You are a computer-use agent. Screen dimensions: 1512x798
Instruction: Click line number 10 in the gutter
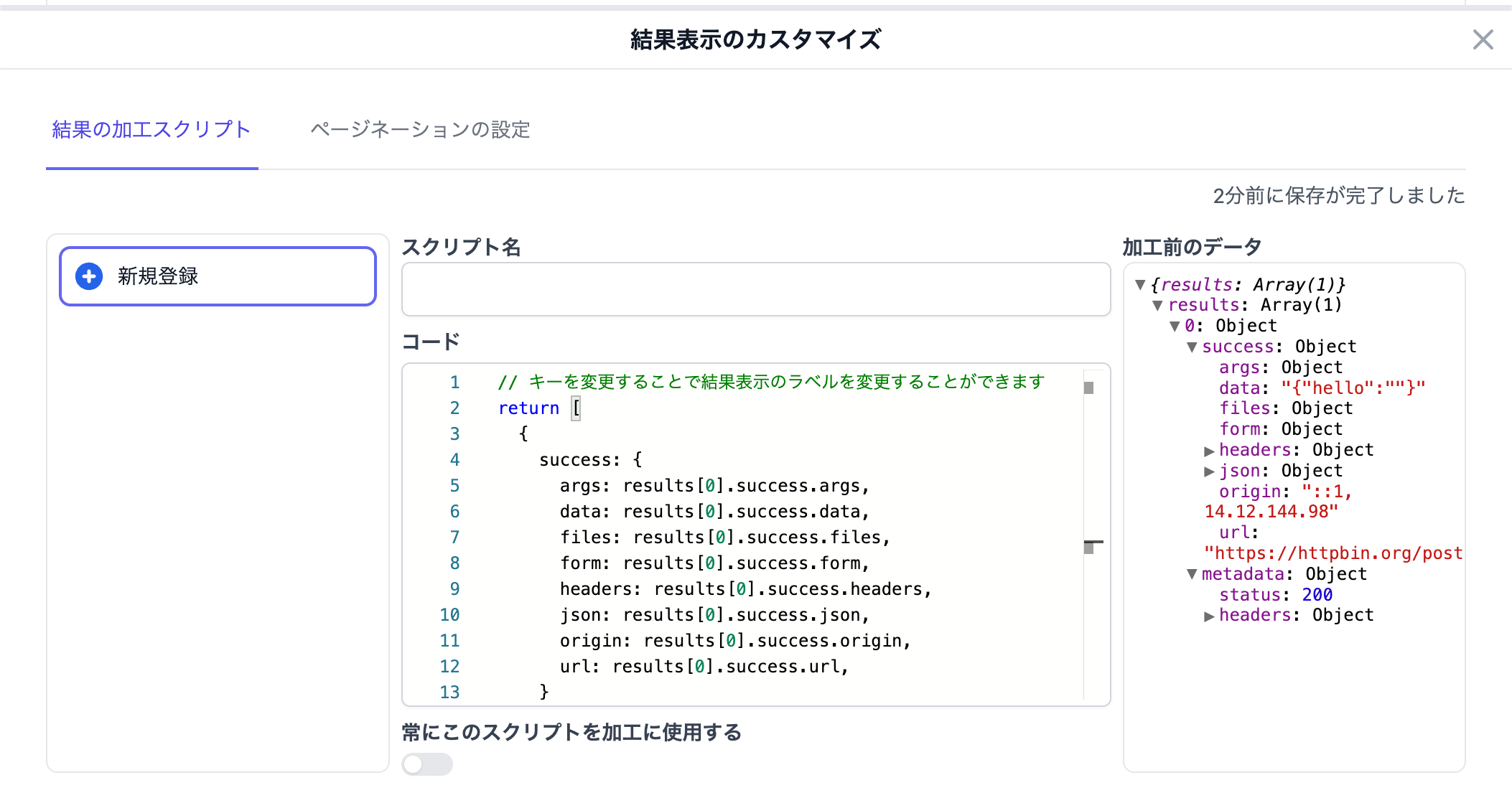449,614
